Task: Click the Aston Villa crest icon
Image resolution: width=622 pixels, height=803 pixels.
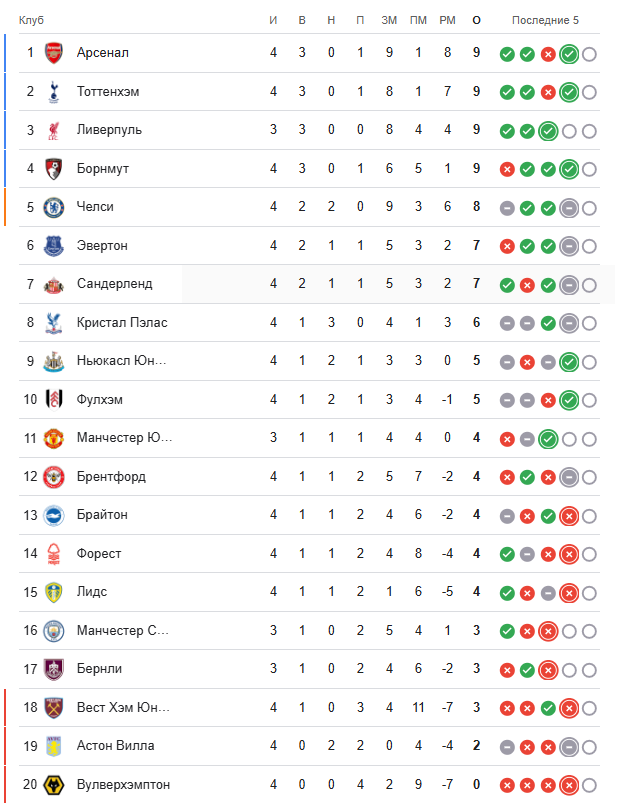Action: pos(54,746)
